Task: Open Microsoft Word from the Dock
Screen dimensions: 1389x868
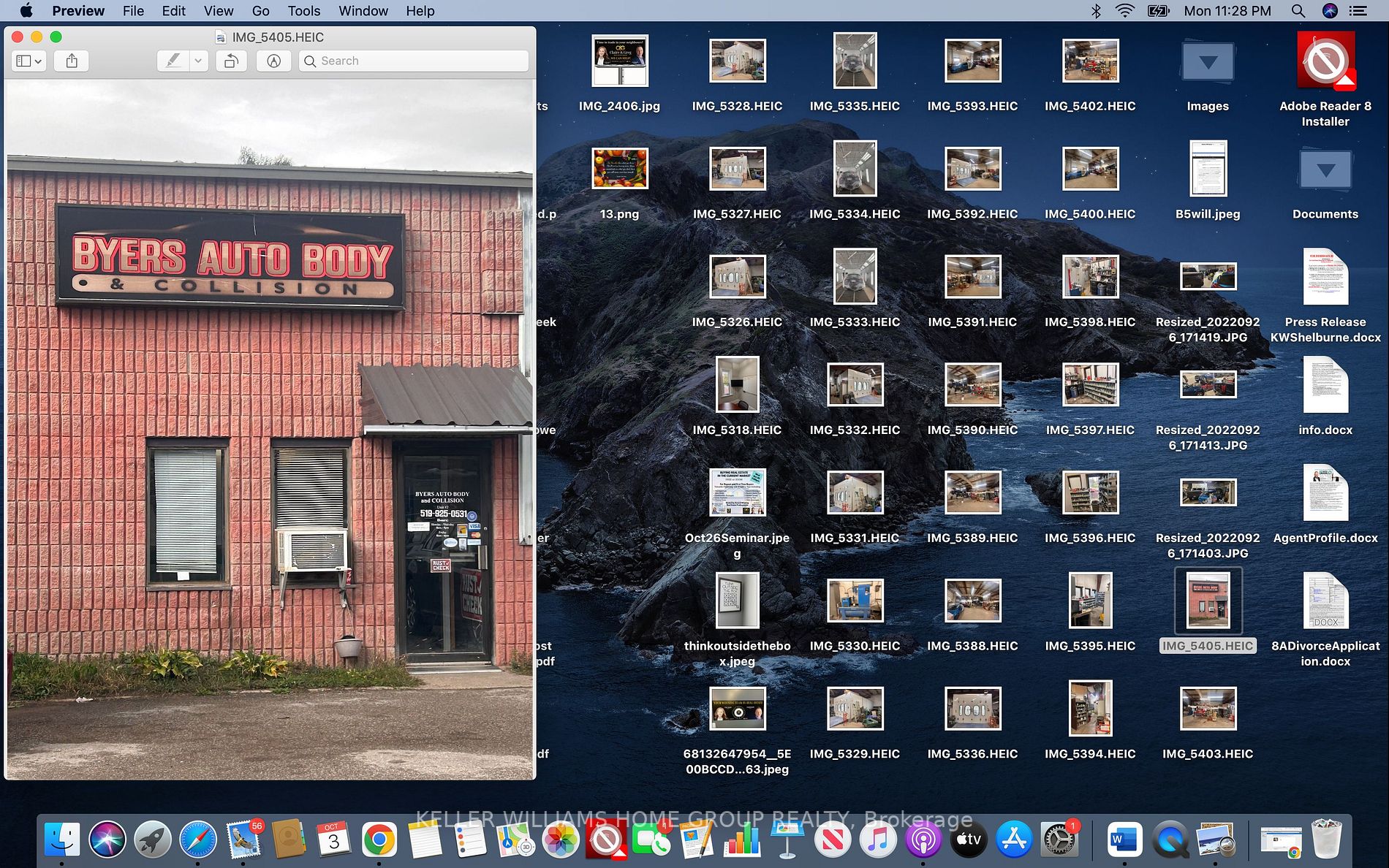Action: (1124, 840)
